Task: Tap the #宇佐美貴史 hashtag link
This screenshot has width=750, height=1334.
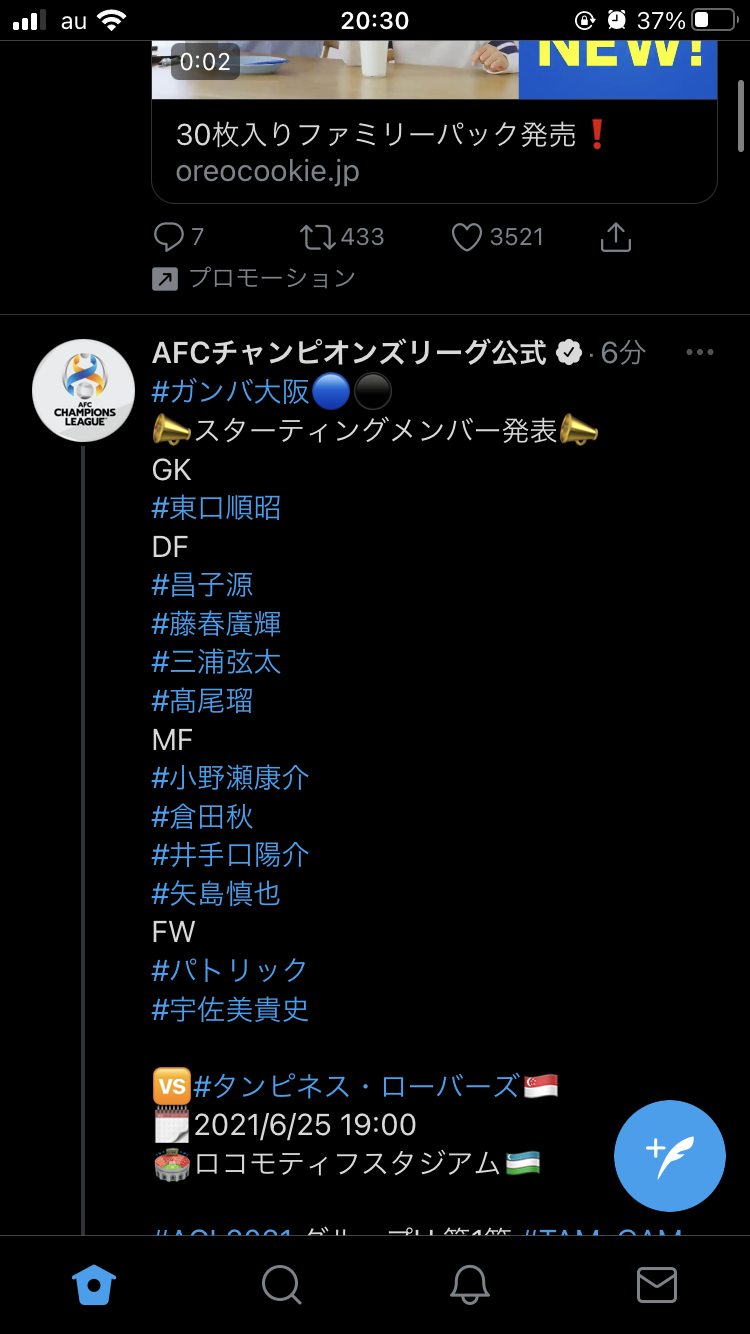Action: coord(230,1009)
